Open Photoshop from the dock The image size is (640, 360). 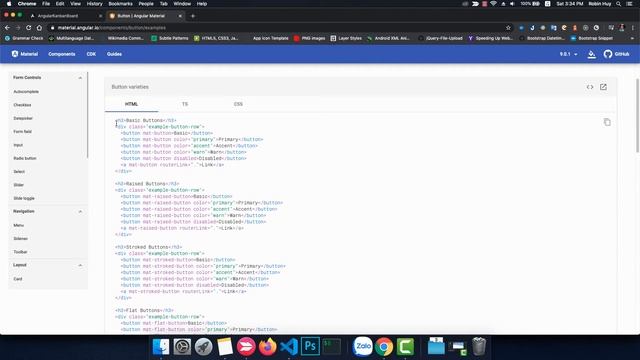310,347
